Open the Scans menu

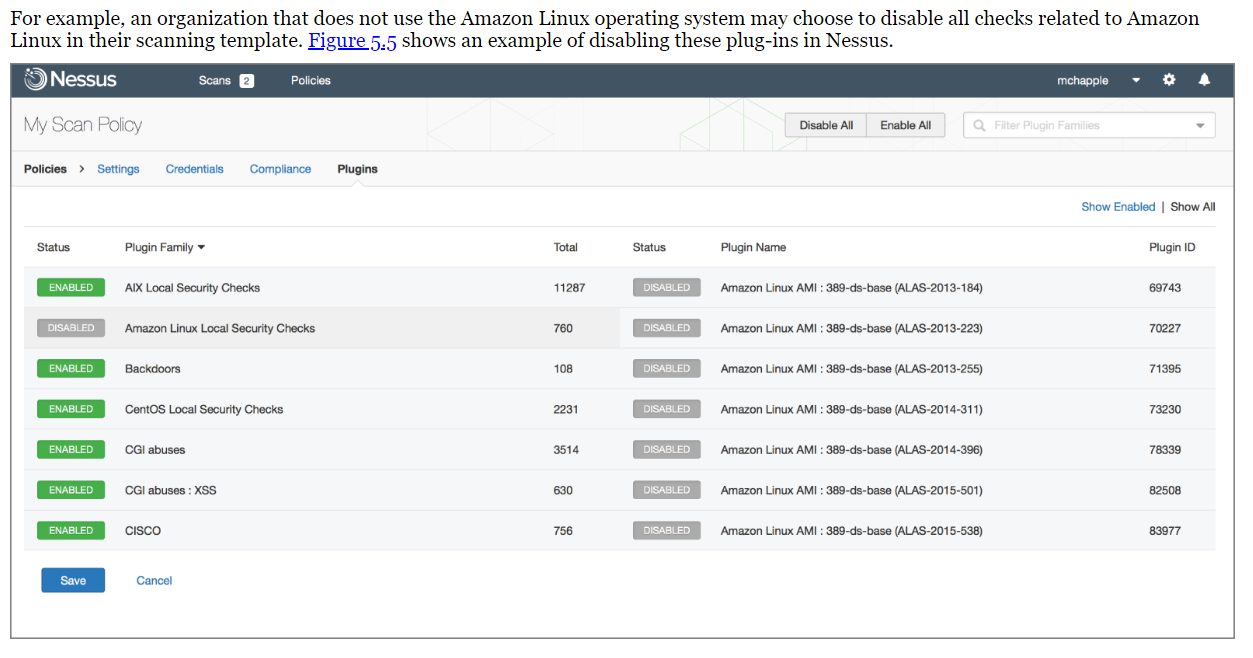[x=214, y=81]
